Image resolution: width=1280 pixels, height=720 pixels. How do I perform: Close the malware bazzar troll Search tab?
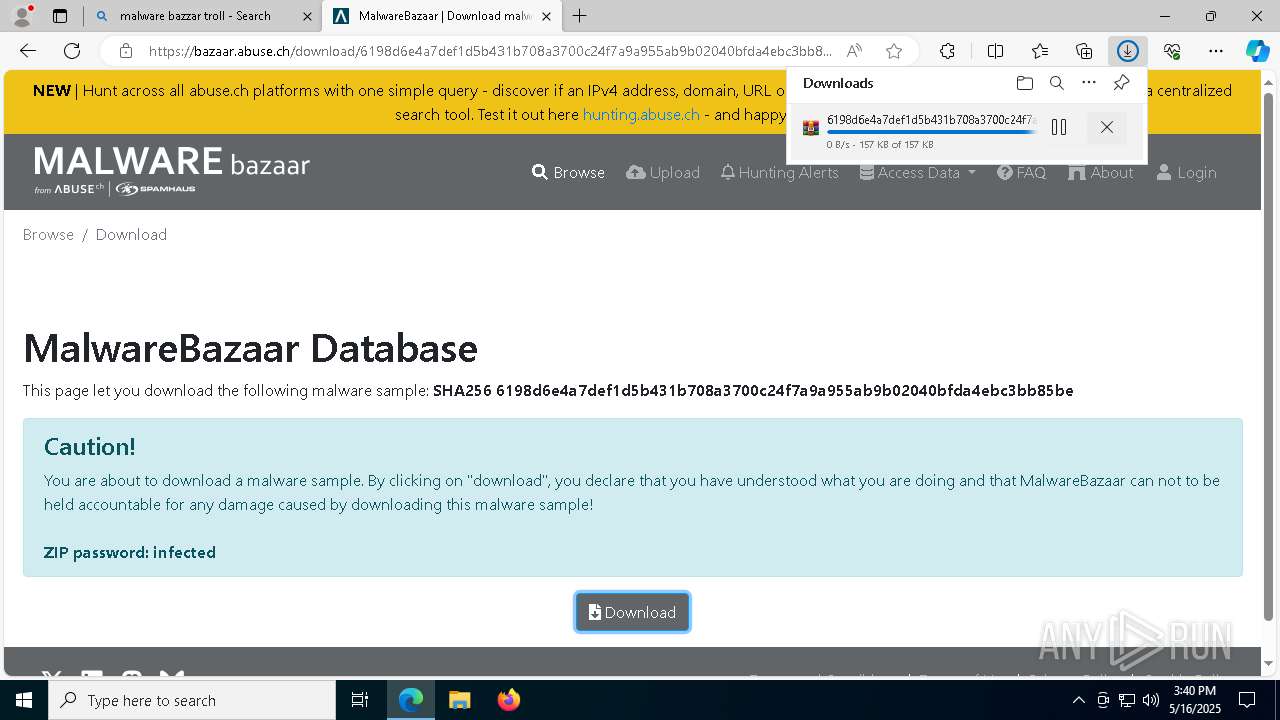(x=307, y=16)
